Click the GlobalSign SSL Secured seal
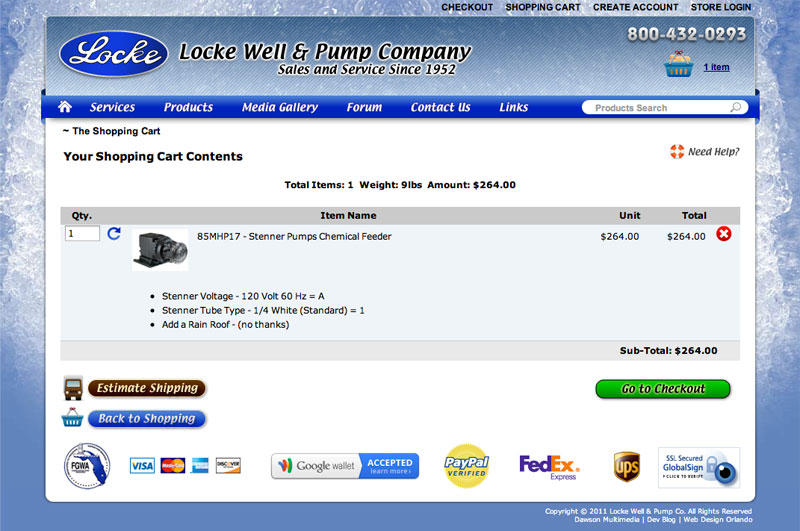 (698, 468)
